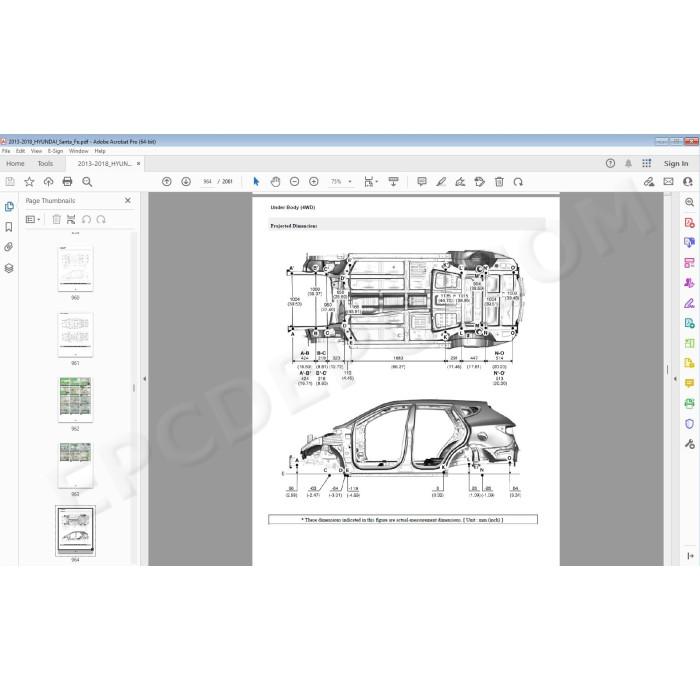This screenshot has height=700, width=700.
Task: Click the share with others icon
Action: (x=688, y=182)
